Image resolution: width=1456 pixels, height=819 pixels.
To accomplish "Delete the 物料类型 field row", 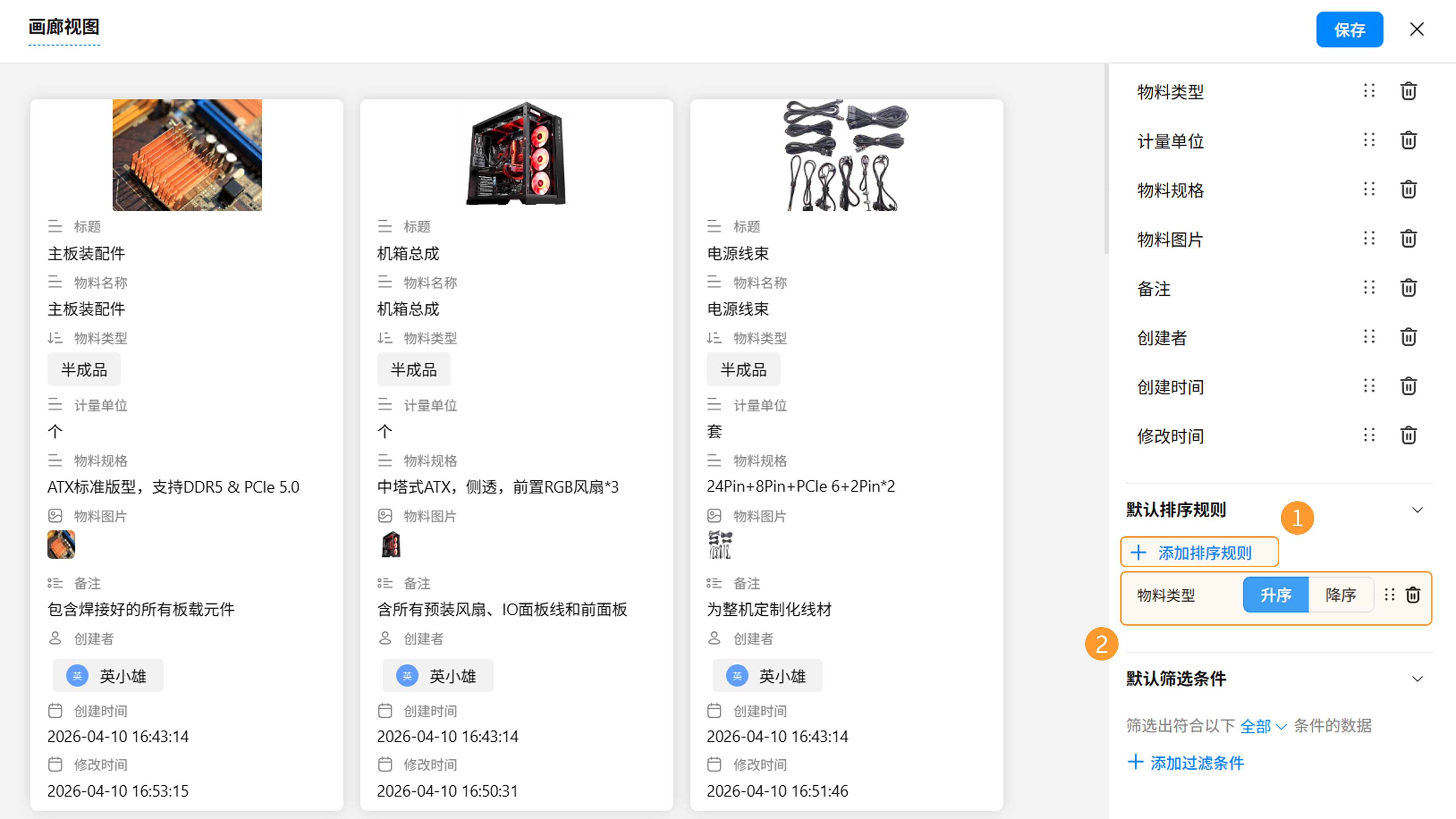I will pos(1408,91).
